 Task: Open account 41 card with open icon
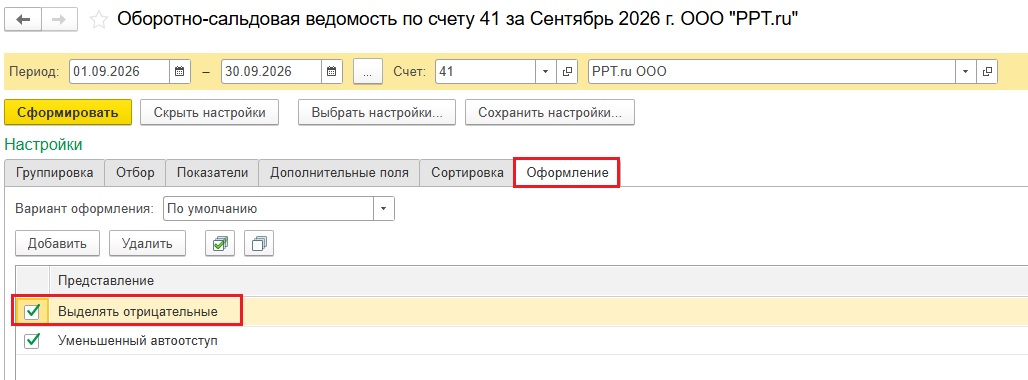point(566,71)
